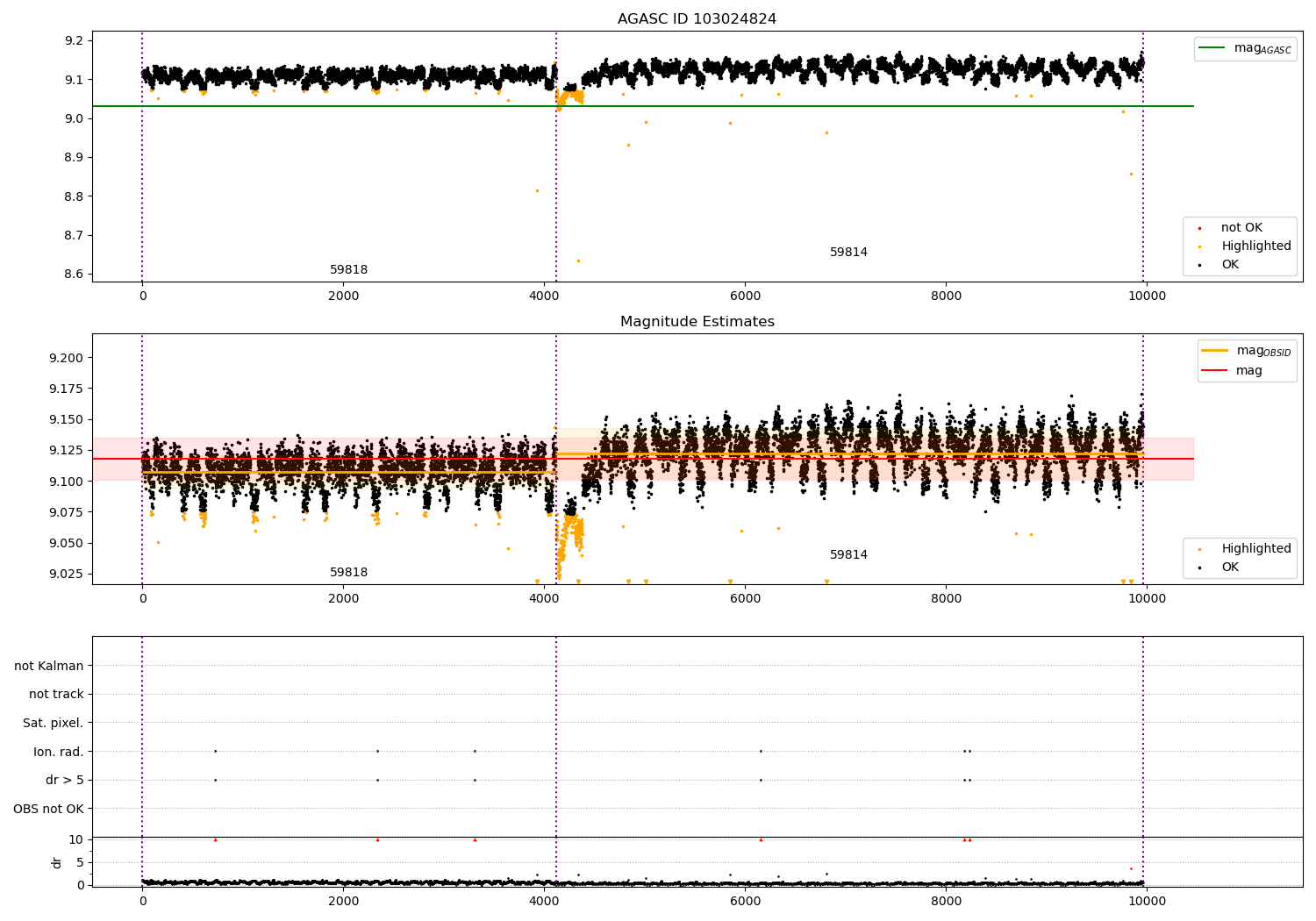The image size is (1316, 921).
Task: Click 'OK' entry in the top plot legend
Action: 1230,265
